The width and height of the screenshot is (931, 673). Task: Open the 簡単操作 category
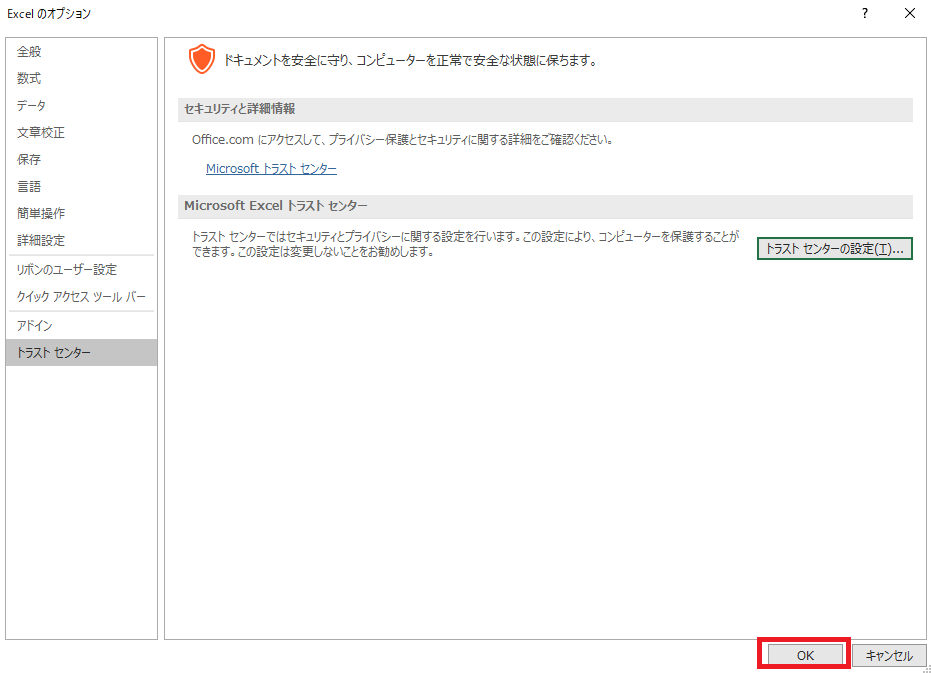tap(81, 213)
